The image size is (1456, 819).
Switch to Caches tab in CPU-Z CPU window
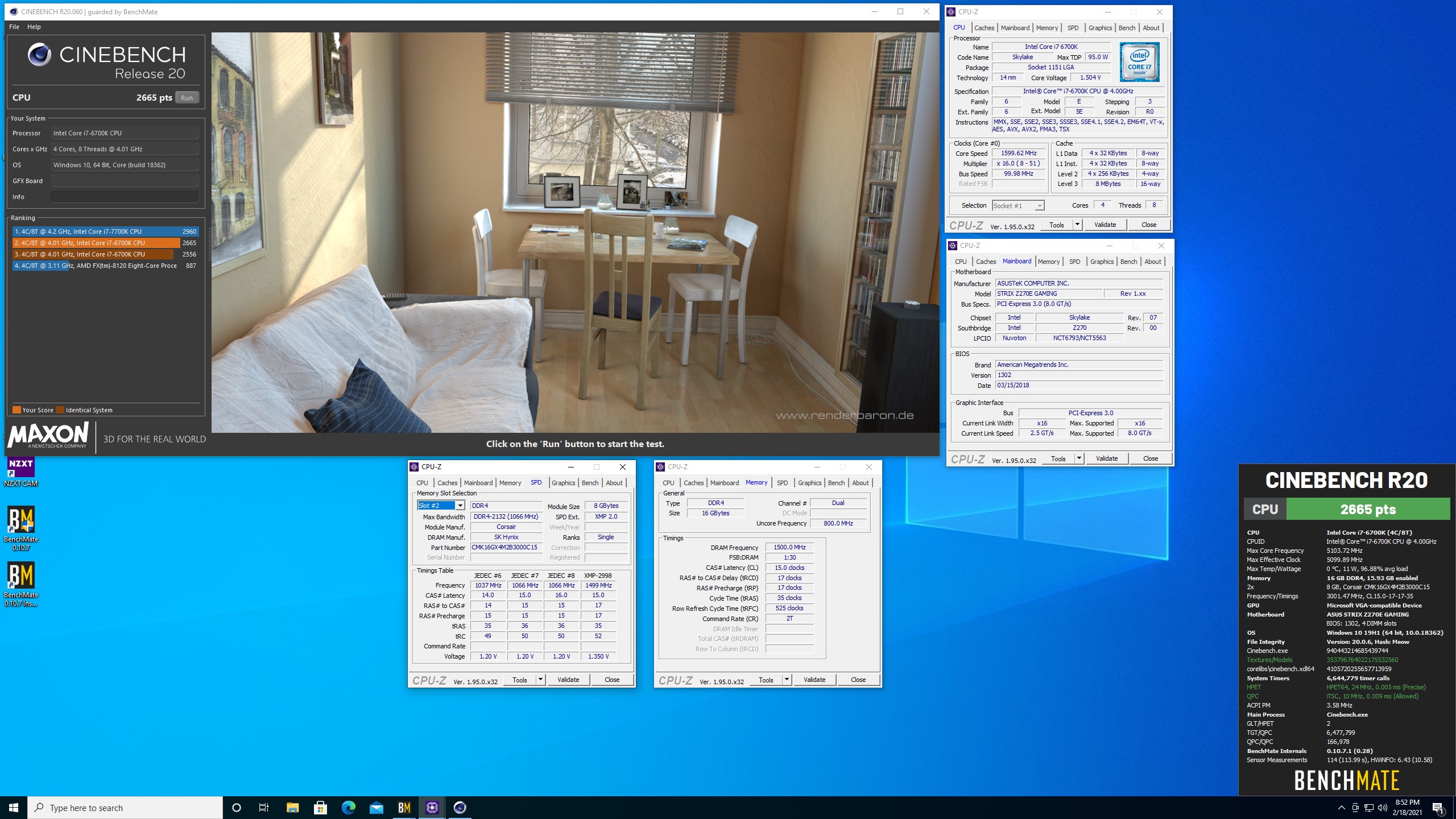point(984,28)
